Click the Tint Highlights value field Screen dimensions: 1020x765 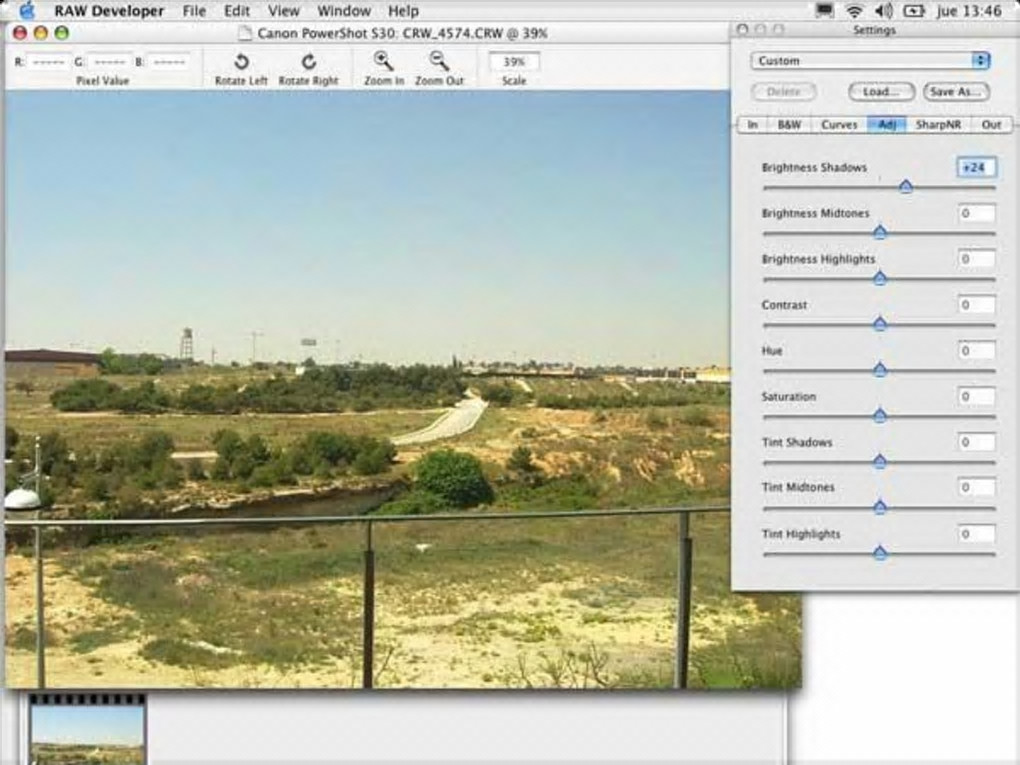coord(976,534)
